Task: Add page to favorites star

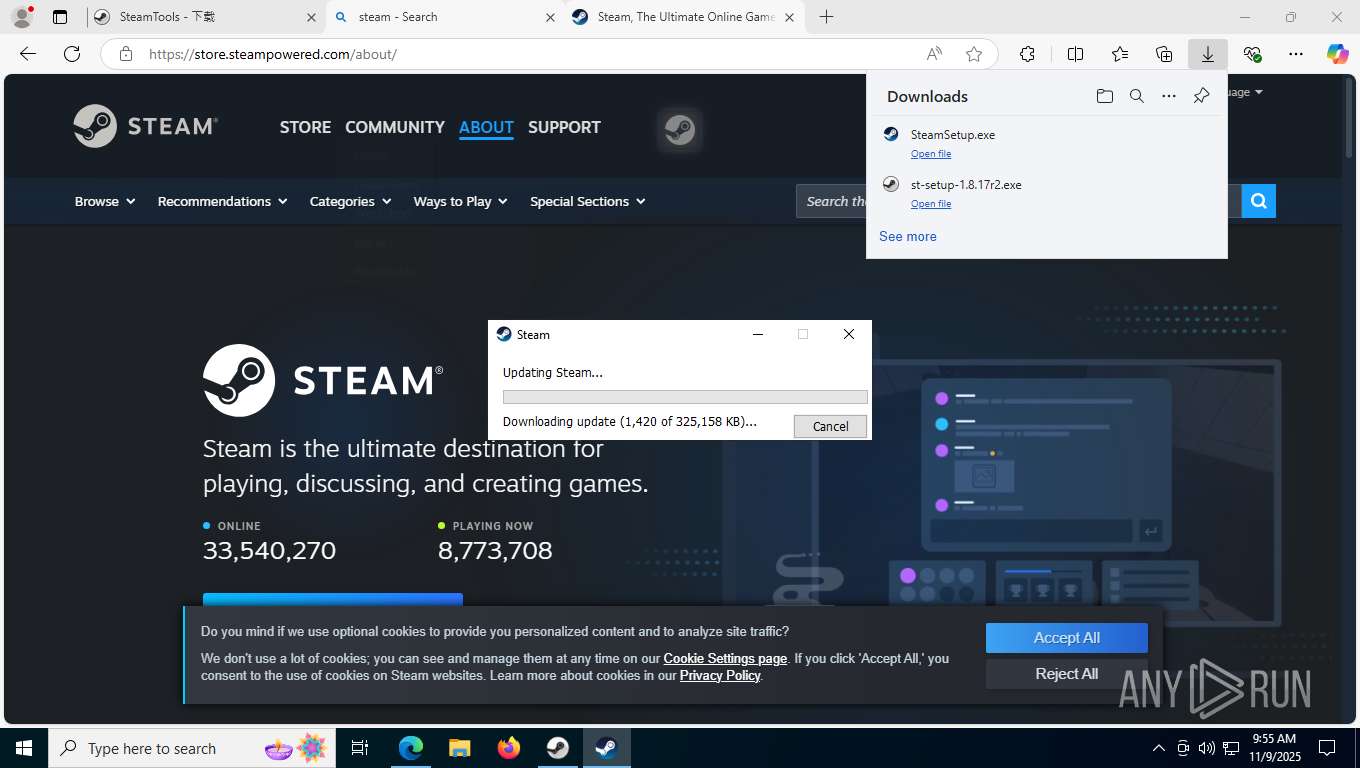Action: (x=974, y=54)
